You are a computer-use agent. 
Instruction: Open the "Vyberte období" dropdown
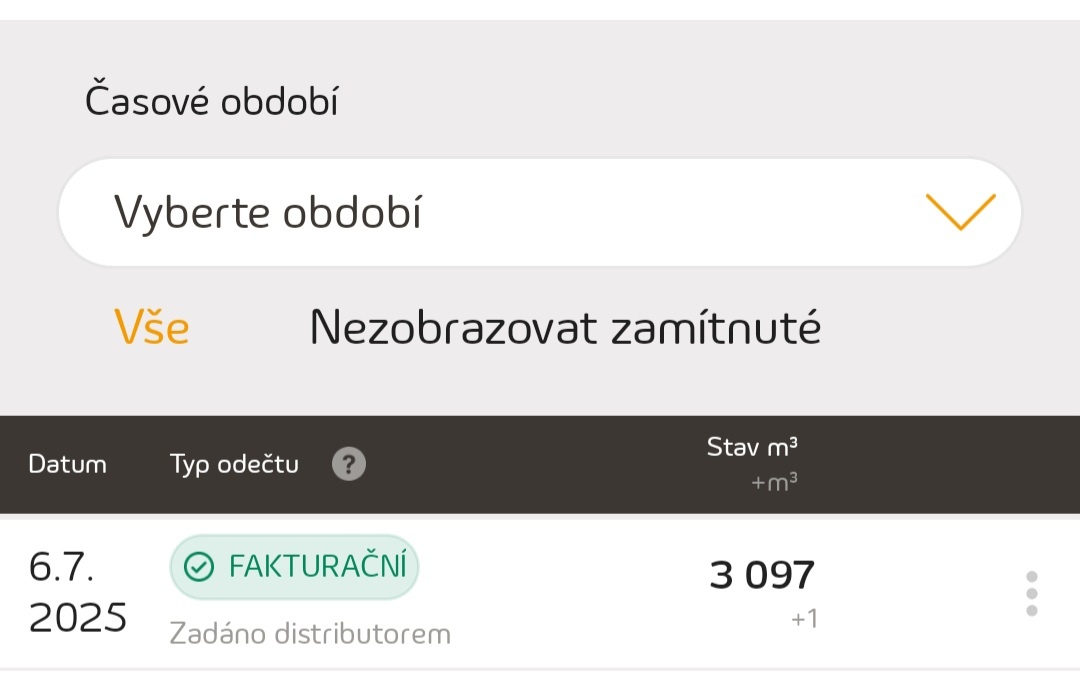pos(540,212)
